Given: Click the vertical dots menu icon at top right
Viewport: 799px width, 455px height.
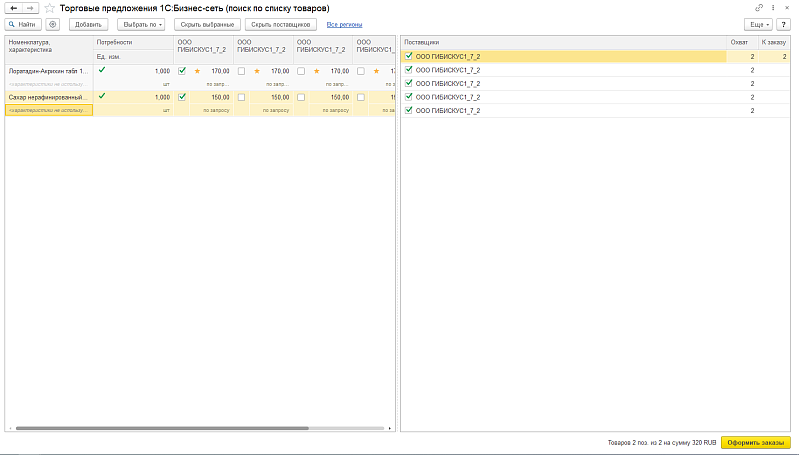Looking at the screenshot, I should point(774,8).
